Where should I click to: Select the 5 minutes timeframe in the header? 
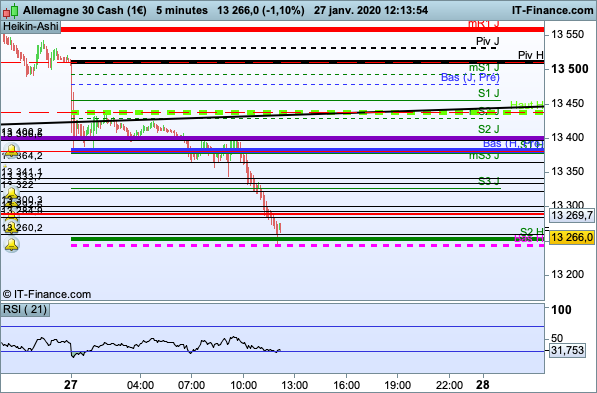[182, 10]
